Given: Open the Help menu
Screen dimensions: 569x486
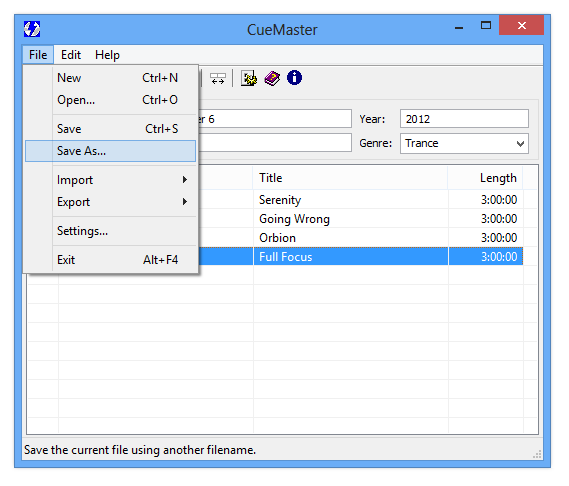Looking at the screenshot, I should 107,55.
